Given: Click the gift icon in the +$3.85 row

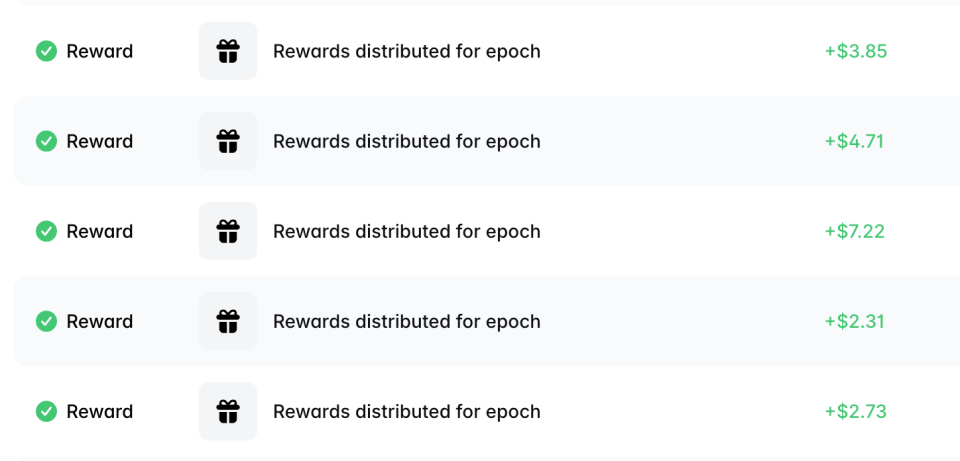Looking at the screenshot, I should (228, 51).
